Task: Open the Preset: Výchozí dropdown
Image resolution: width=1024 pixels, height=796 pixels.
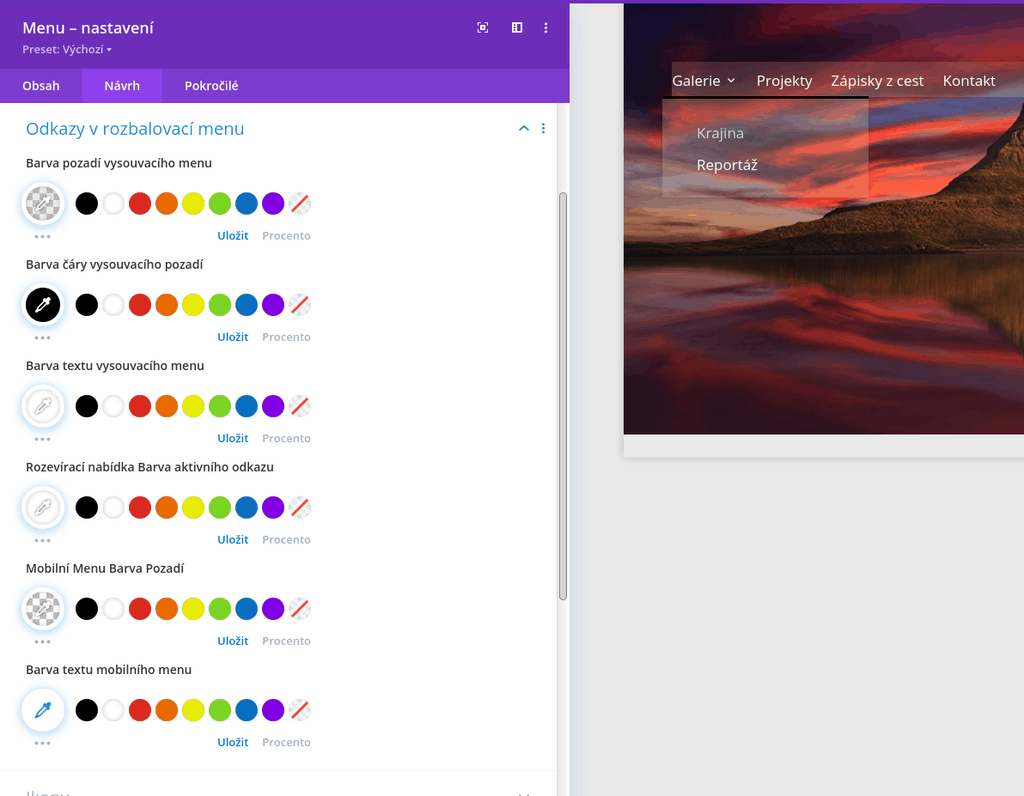Action: [x=67, y=50]
